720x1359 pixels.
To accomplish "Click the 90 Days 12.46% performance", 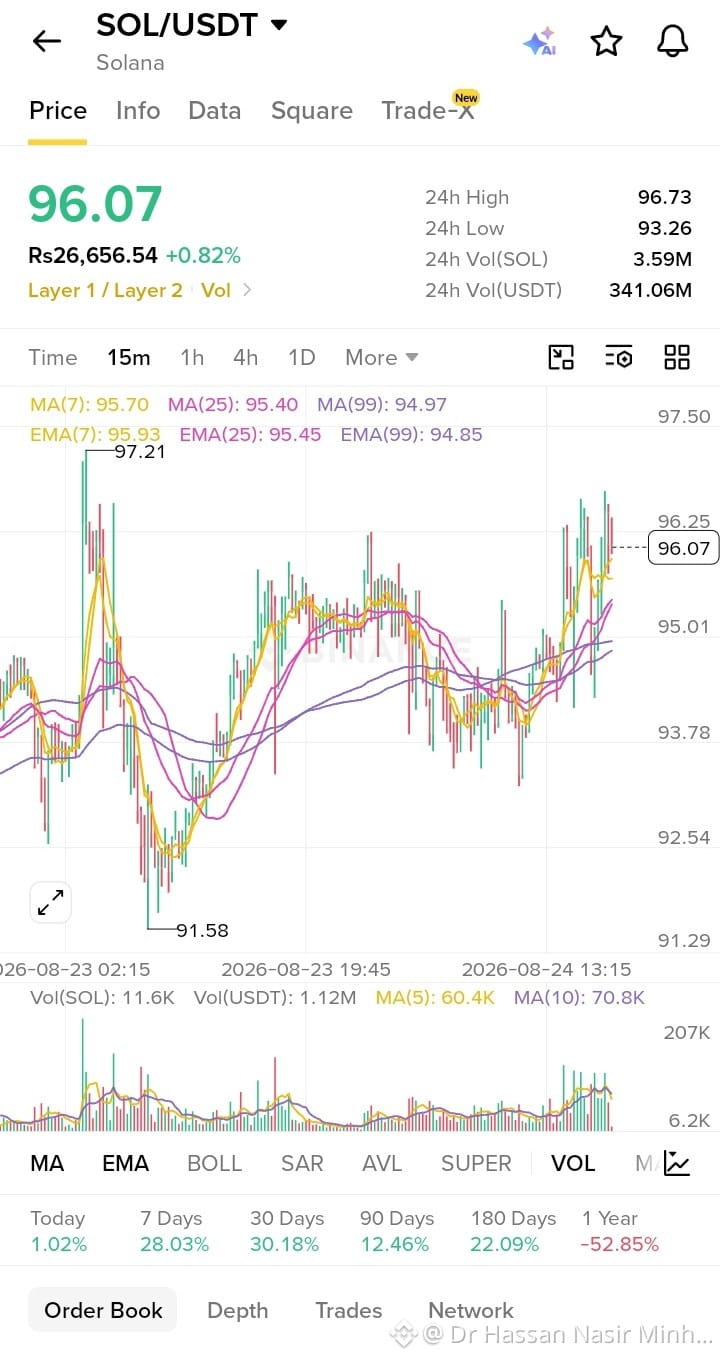I will 396,1231.
